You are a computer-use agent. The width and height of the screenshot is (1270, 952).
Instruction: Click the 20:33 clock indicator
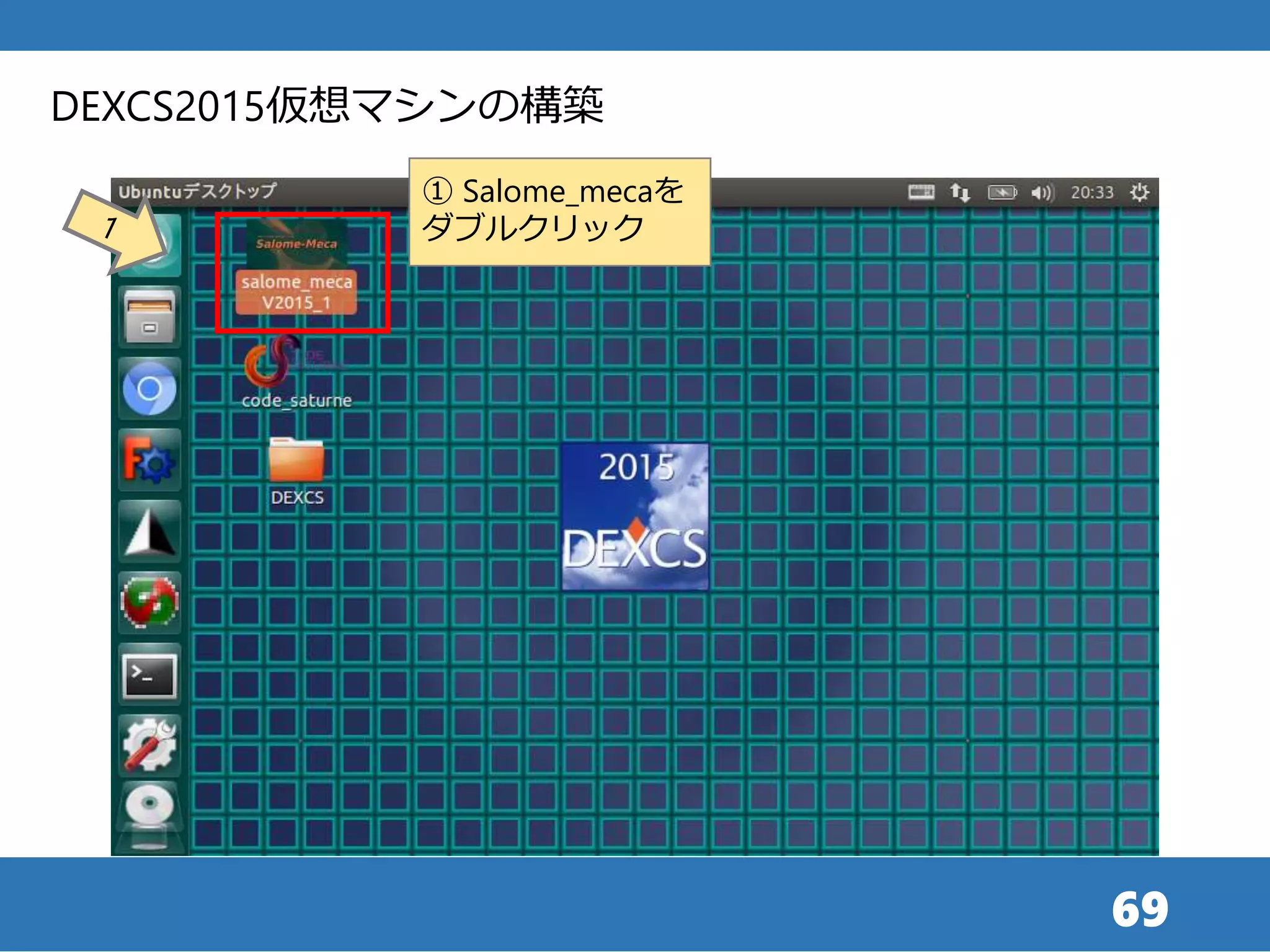1092,193
